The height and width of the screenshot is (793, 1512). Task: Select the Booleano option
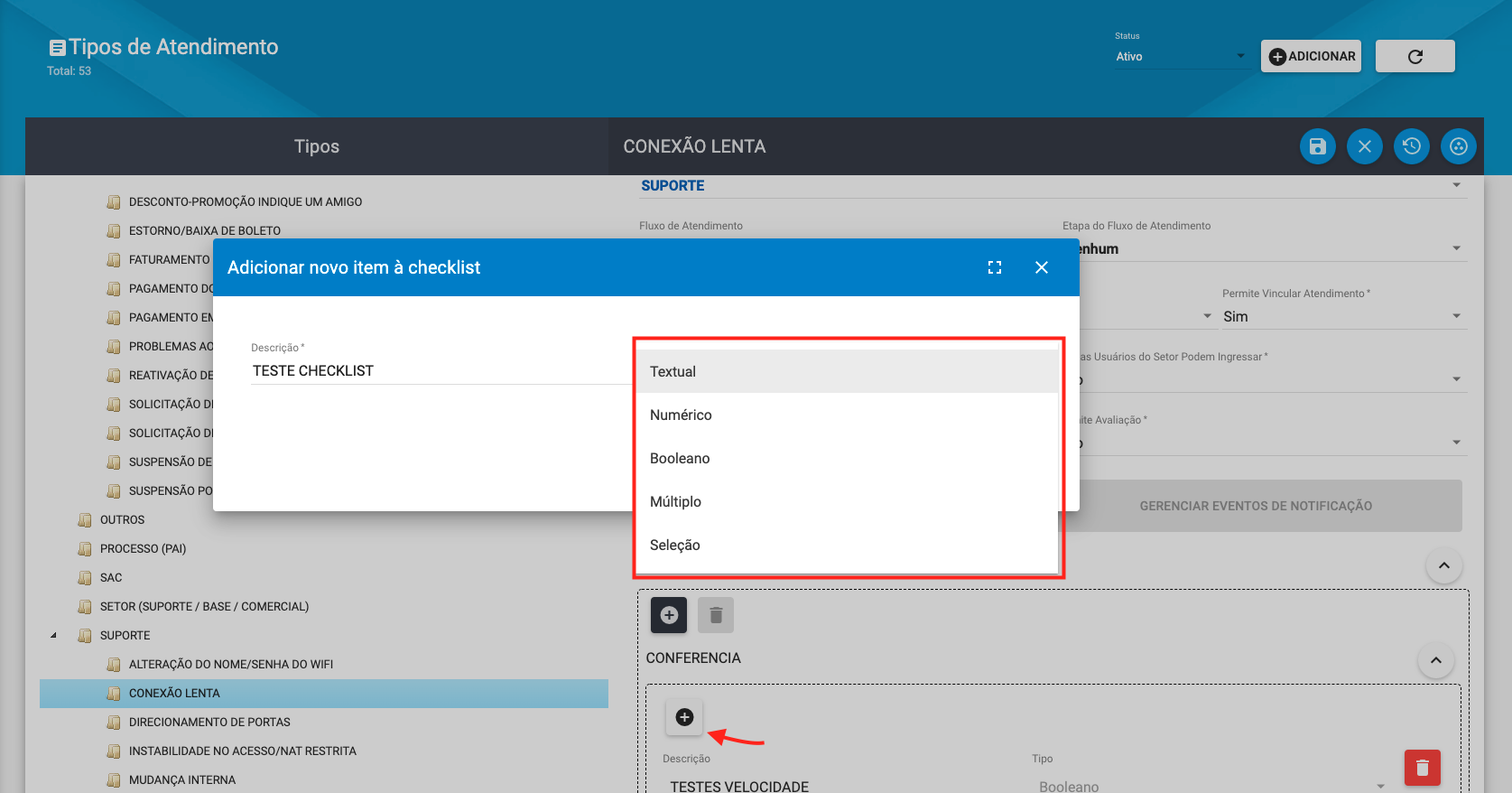click(848, 458)
